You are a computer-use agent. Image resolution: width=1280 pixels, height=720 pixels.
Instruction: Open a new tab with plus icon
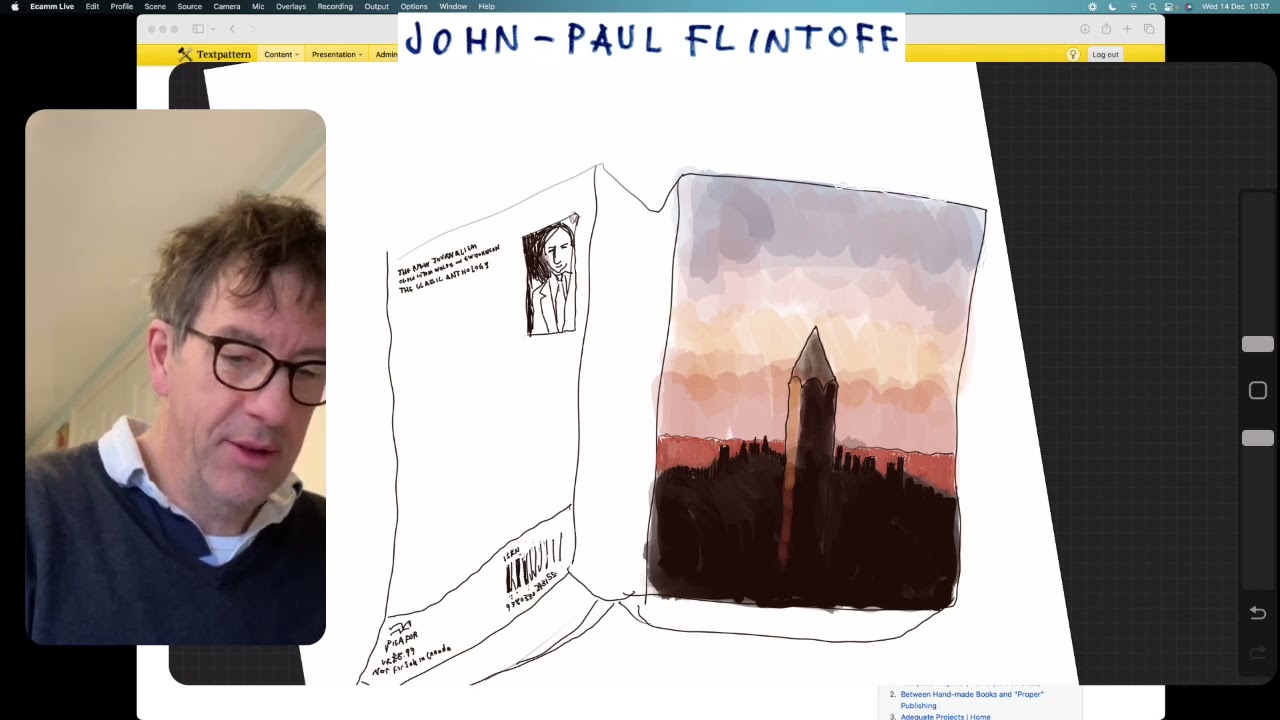tap(1127, 29)
